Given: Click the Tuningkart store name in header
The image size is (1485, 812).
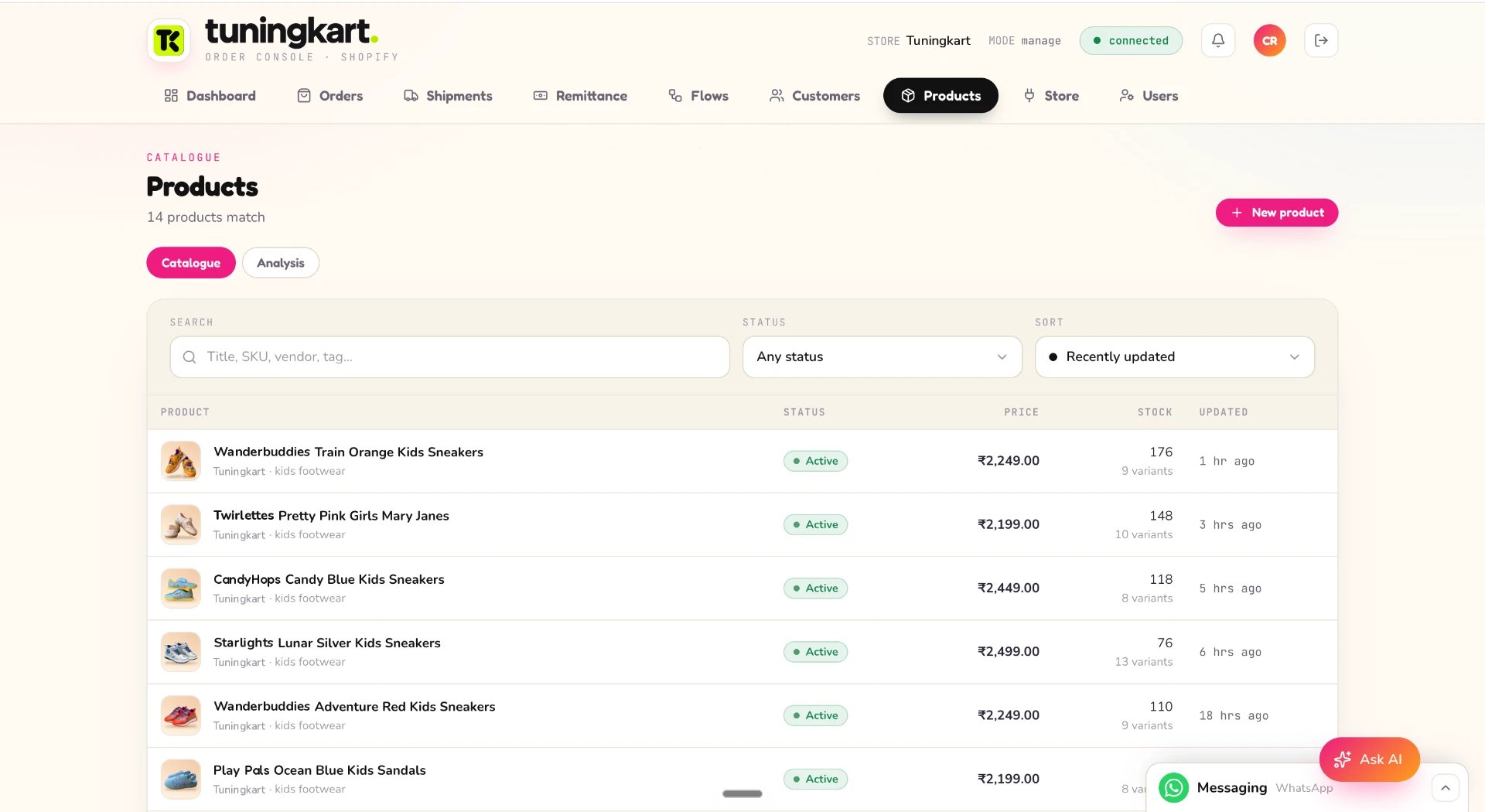Looking at the screenshot, I should point(938,40).
